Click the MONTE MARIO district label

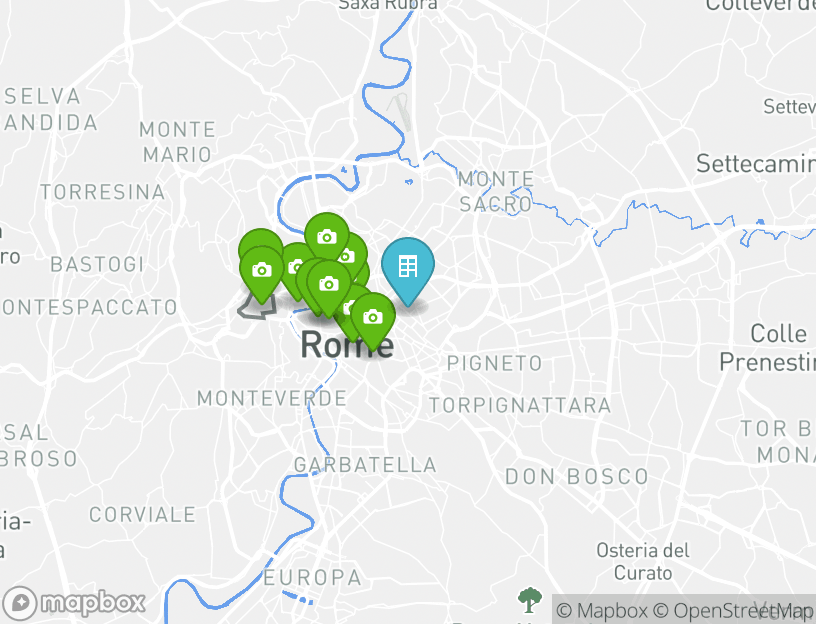pyautogui.click(x=177, y=142)
